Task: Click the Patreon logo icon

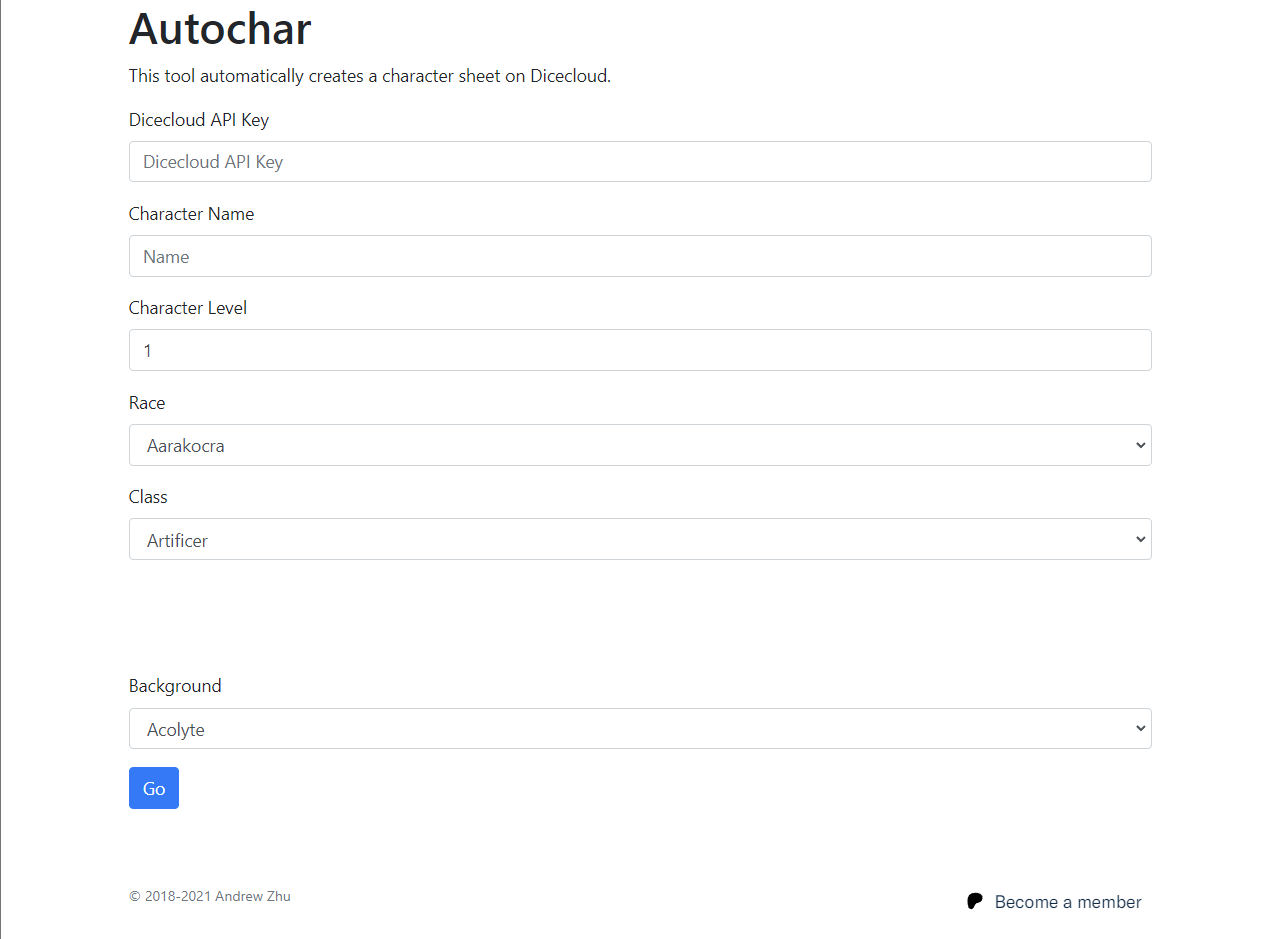Action: click(975, 901)
